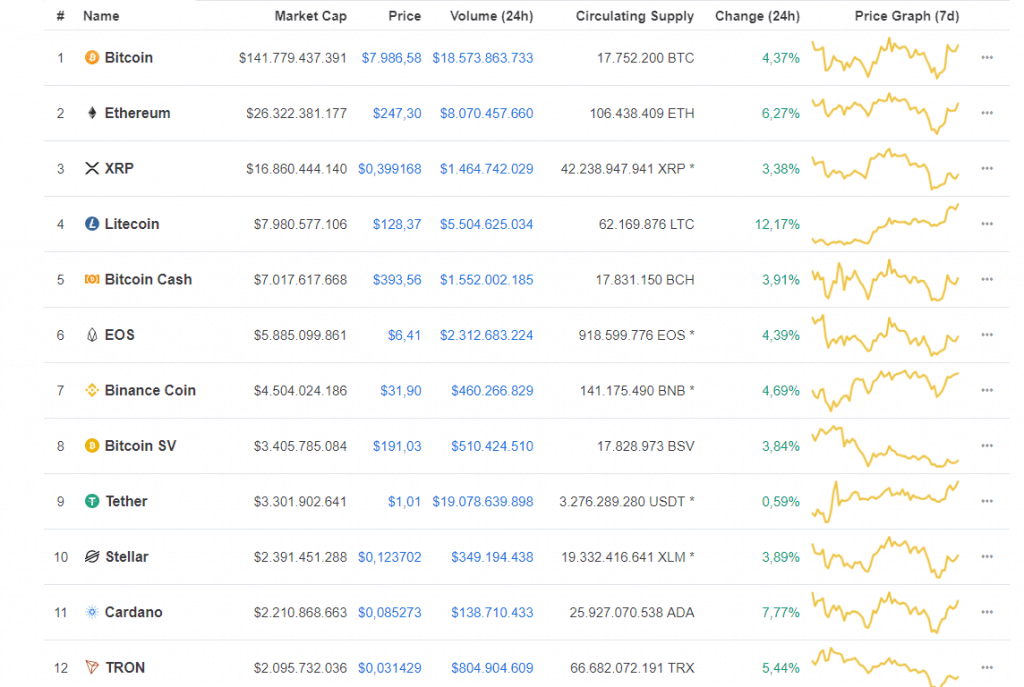
Task: Click the Cardano logo icon
Action: [92, 613]
